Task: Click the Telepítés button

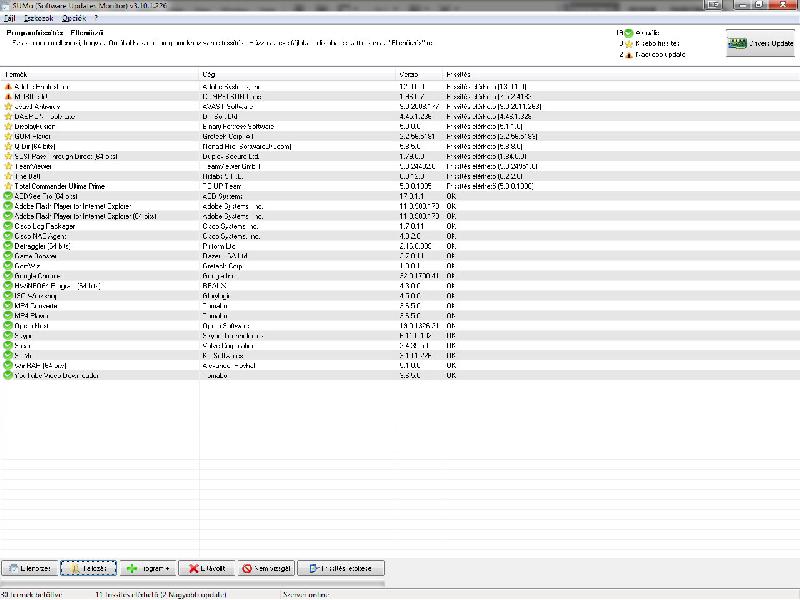Action: pos(89,568)
